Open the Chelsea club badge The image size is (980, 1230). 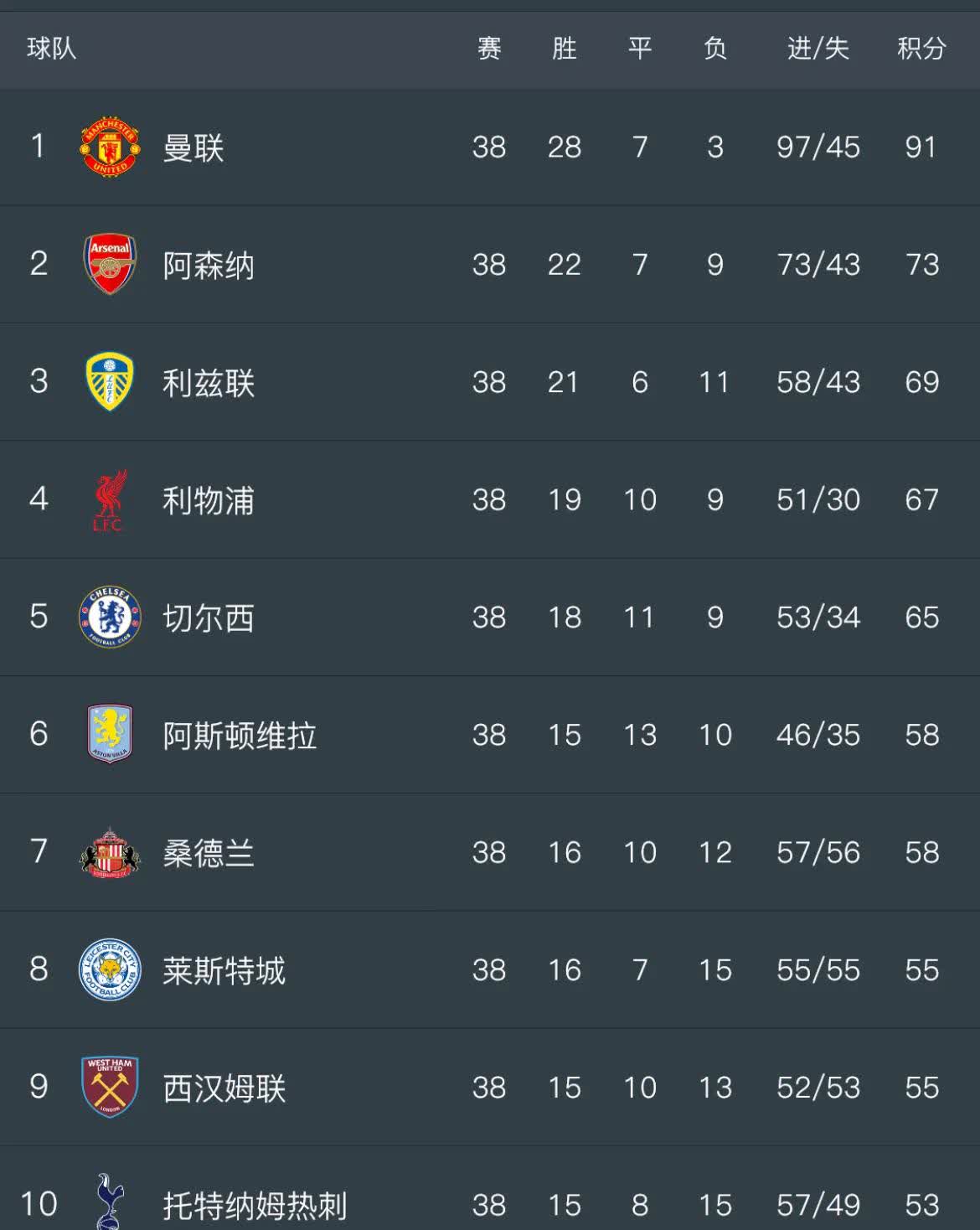pos(110,617)
